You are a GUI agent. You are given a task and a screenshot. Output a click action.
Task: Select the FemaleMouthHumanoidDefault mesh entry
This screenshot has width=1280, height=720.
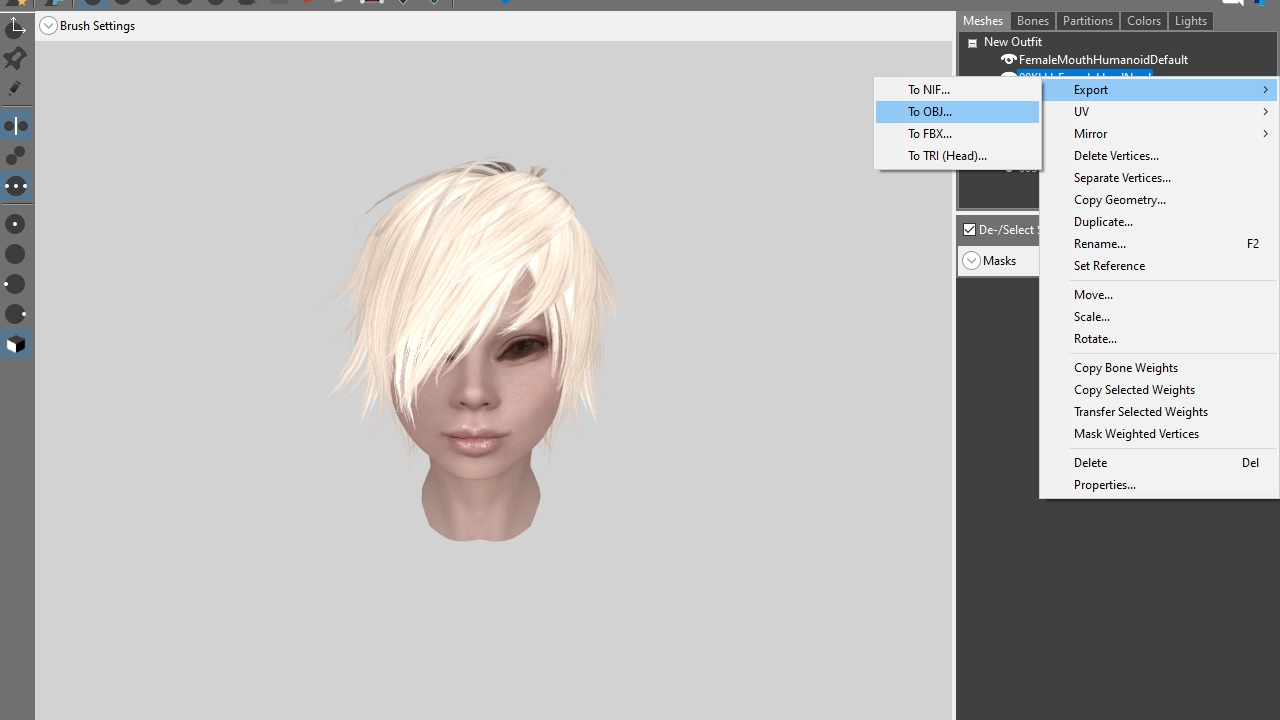click(1103, 60)
